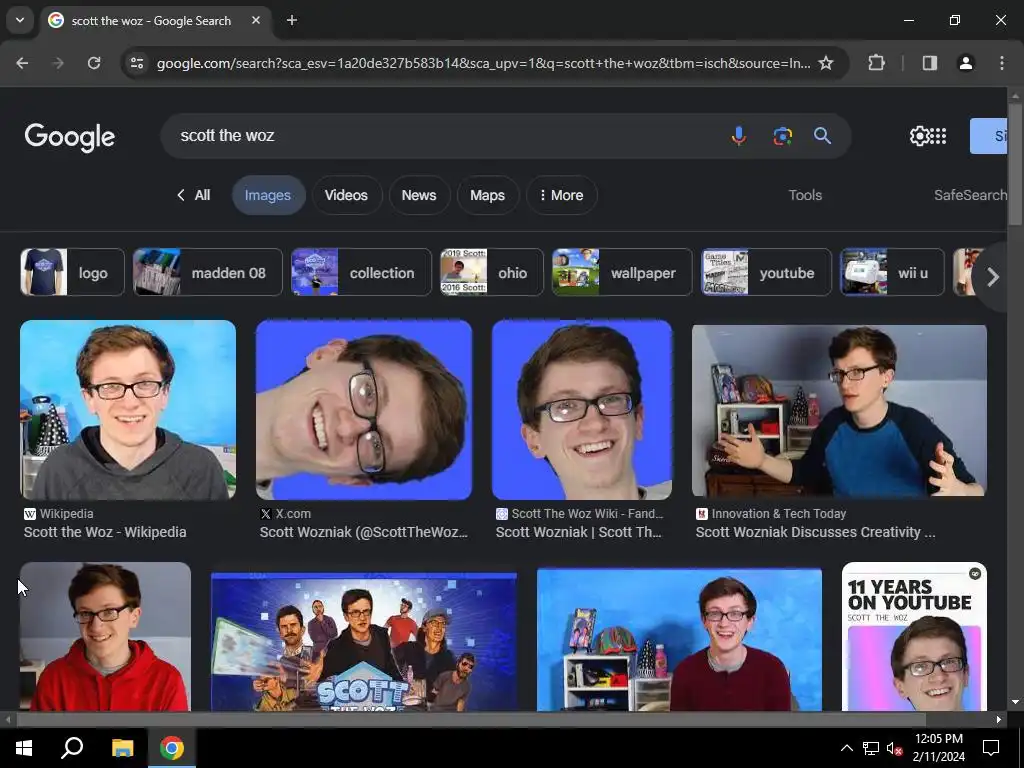Screen dimensions: 1024x768
Task: Open the maroon sweater image thumbnail
Action: pyautogui.click(x=679, y=639)
